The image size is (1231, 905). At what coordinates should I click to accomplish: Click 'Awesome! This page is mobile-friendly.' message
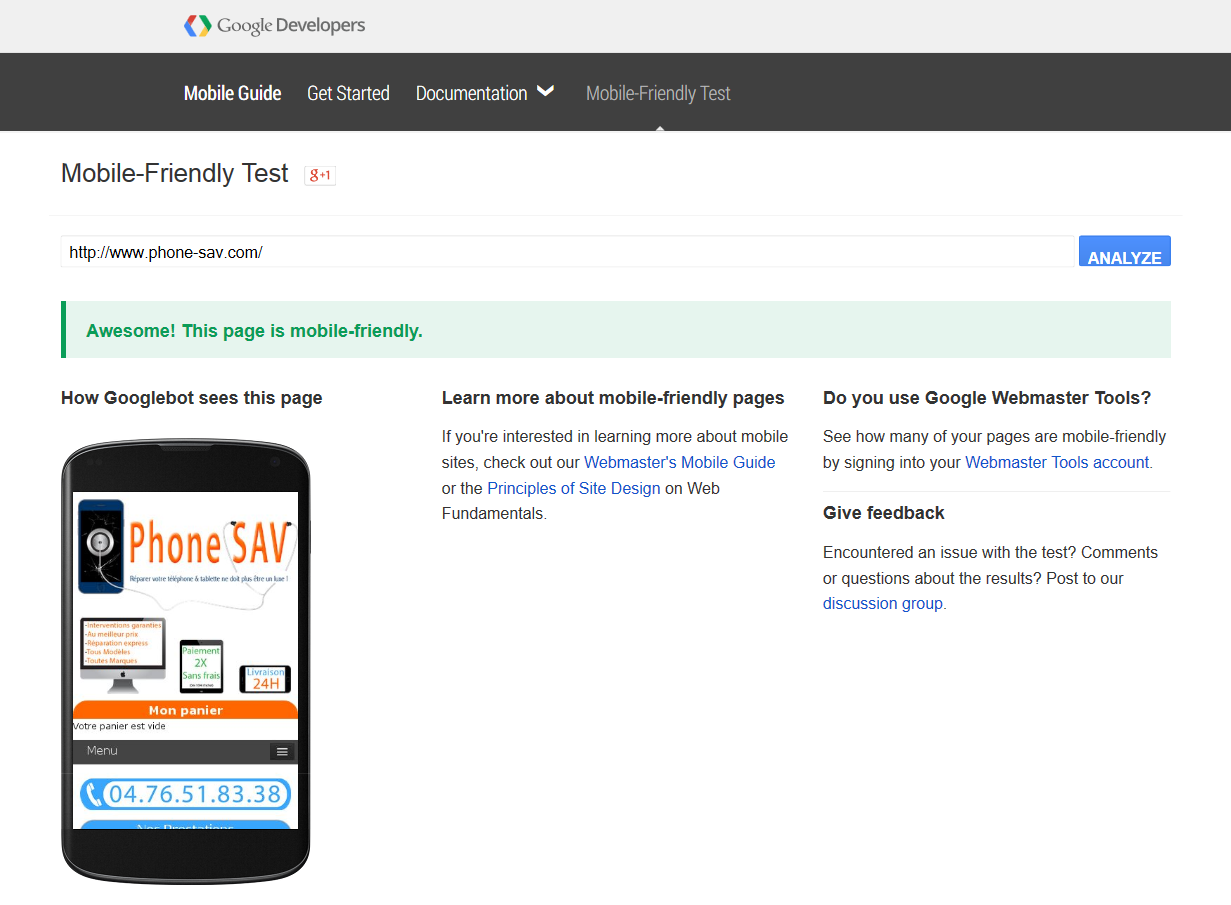click(x=254, y=331)
